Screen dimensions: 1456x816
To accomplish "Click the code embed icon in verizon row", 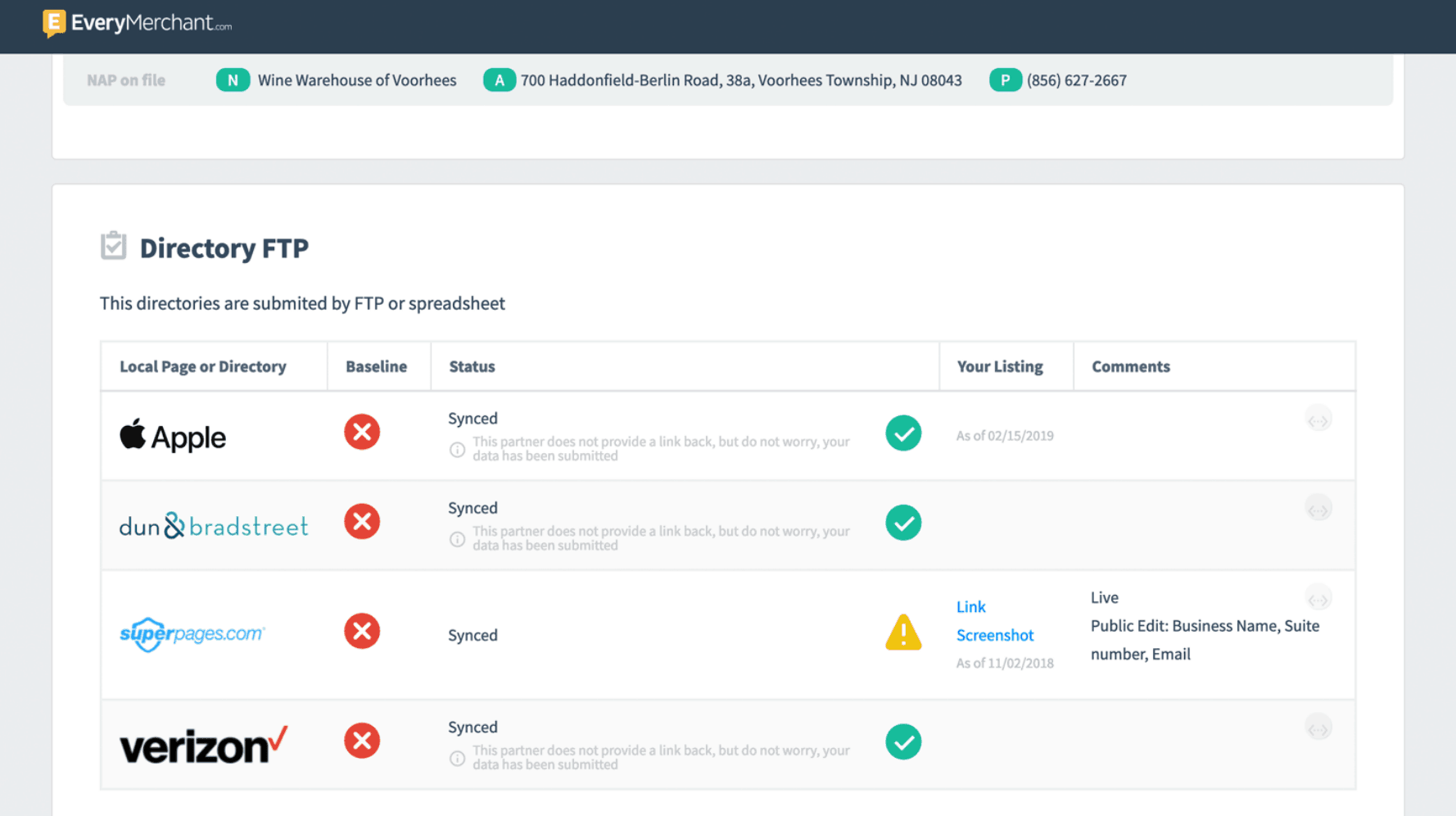I will pos(1318,728).
